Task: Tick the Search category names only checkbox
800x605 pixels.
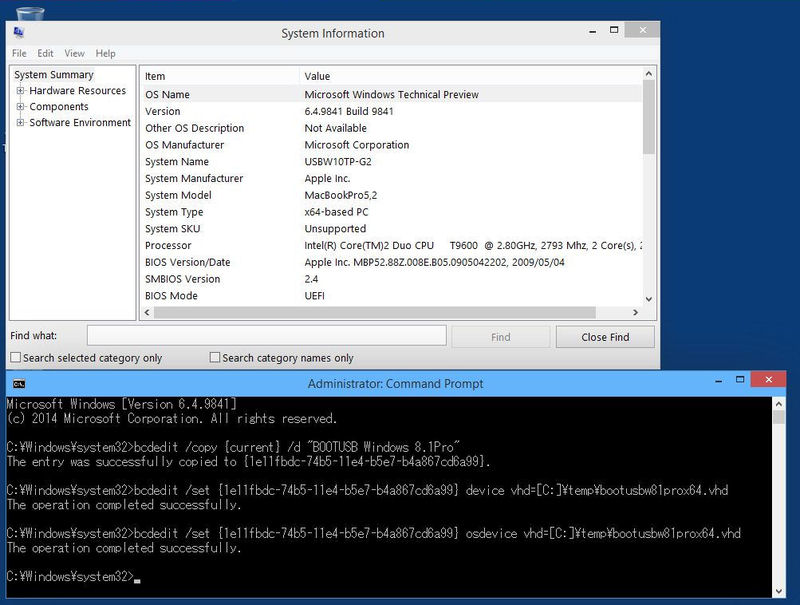Action: [x=215, y=358]
